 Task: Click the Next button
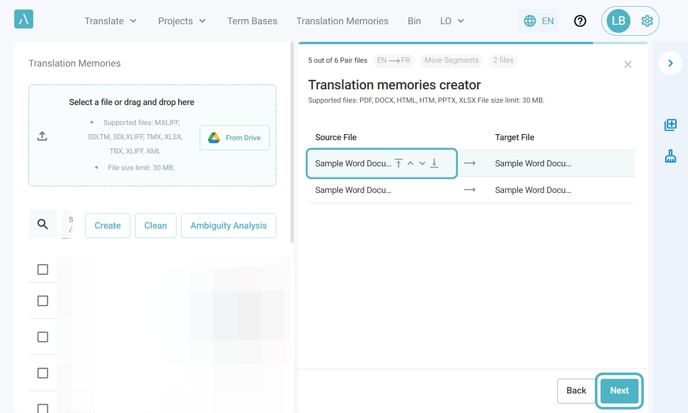(619, 390)
